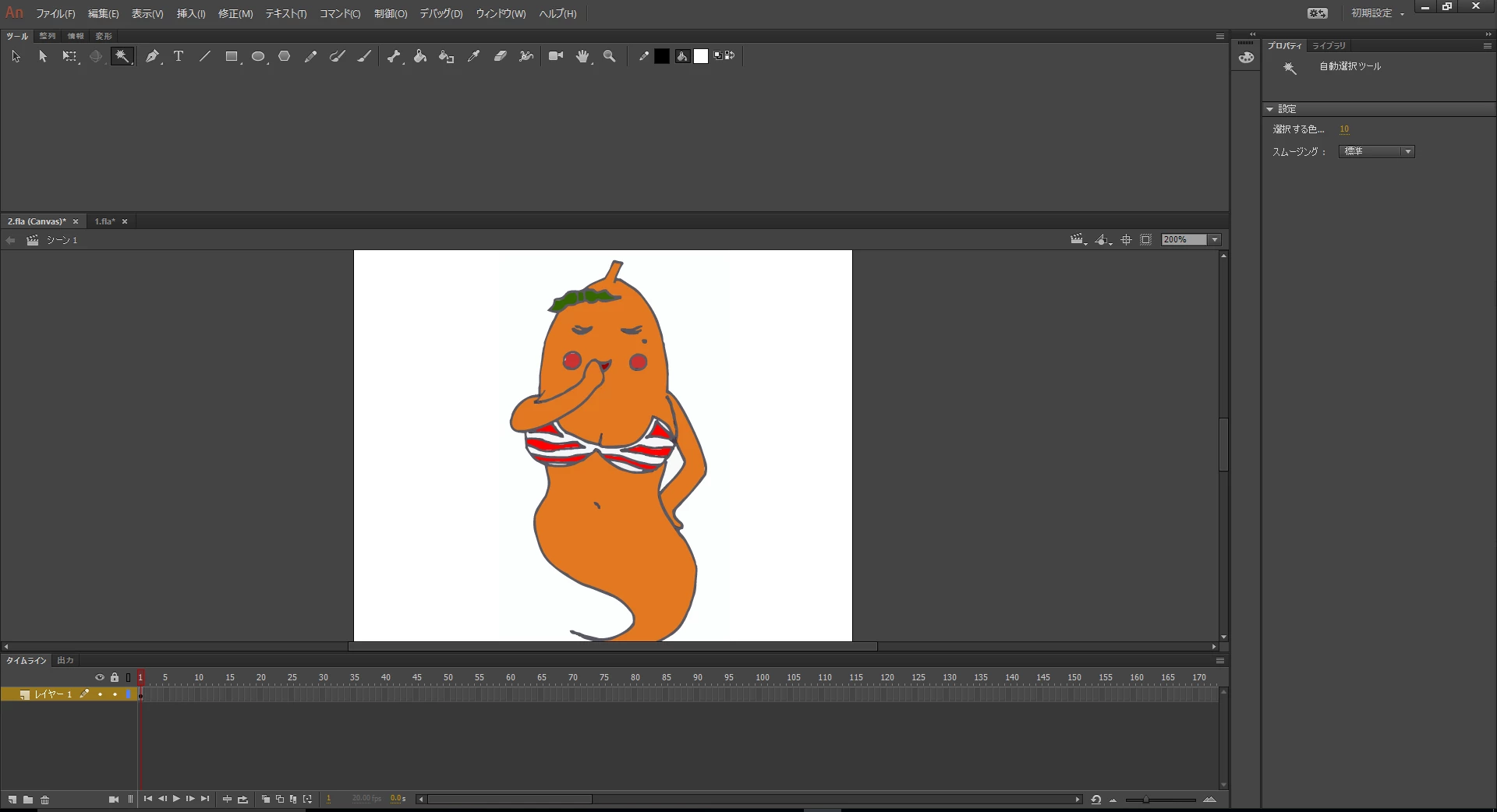Toggle outline color box for レイヤー 1

tap(129, 694)
